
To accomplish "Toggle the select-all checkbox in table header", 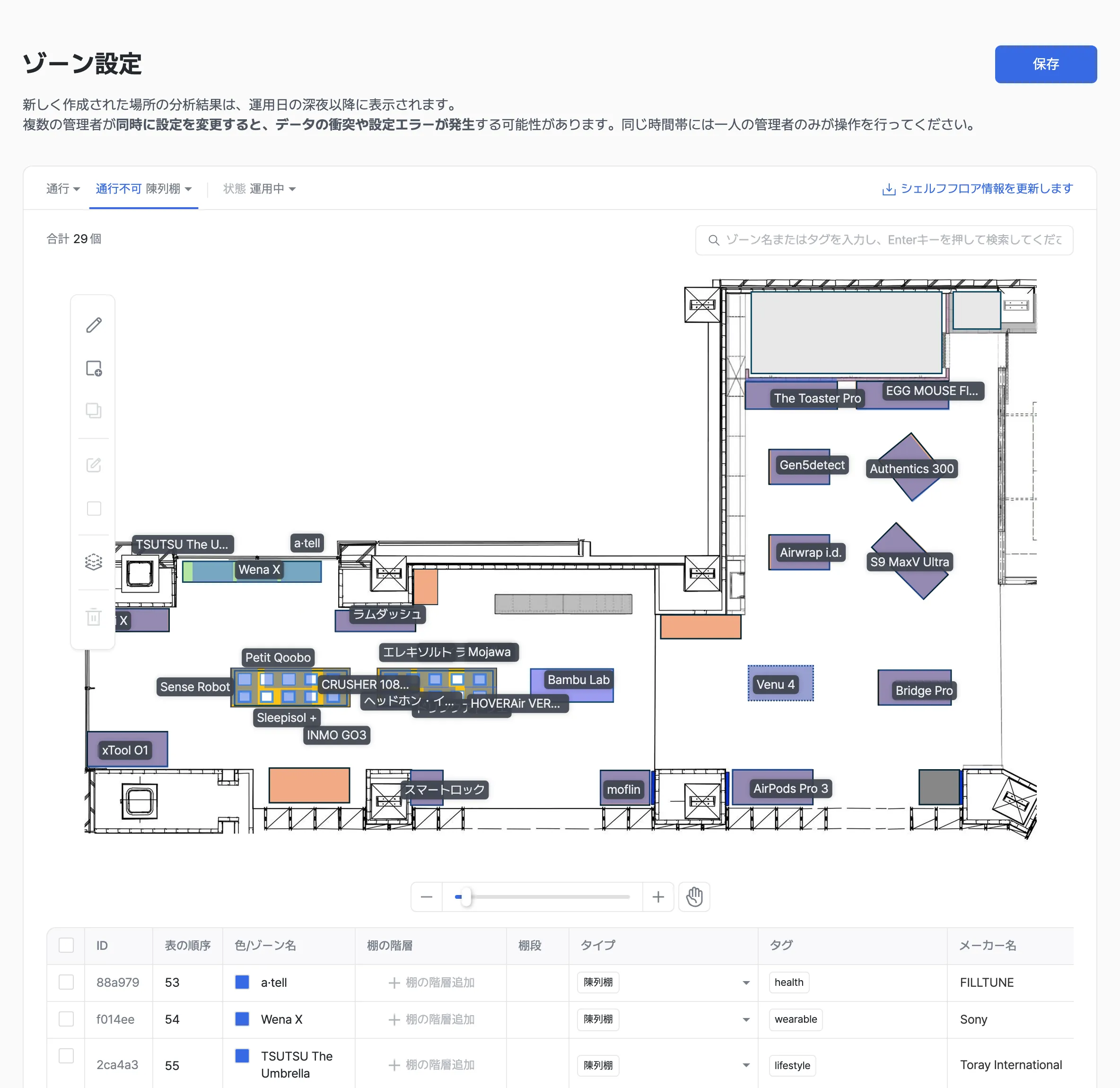I will tap(66, 945).
